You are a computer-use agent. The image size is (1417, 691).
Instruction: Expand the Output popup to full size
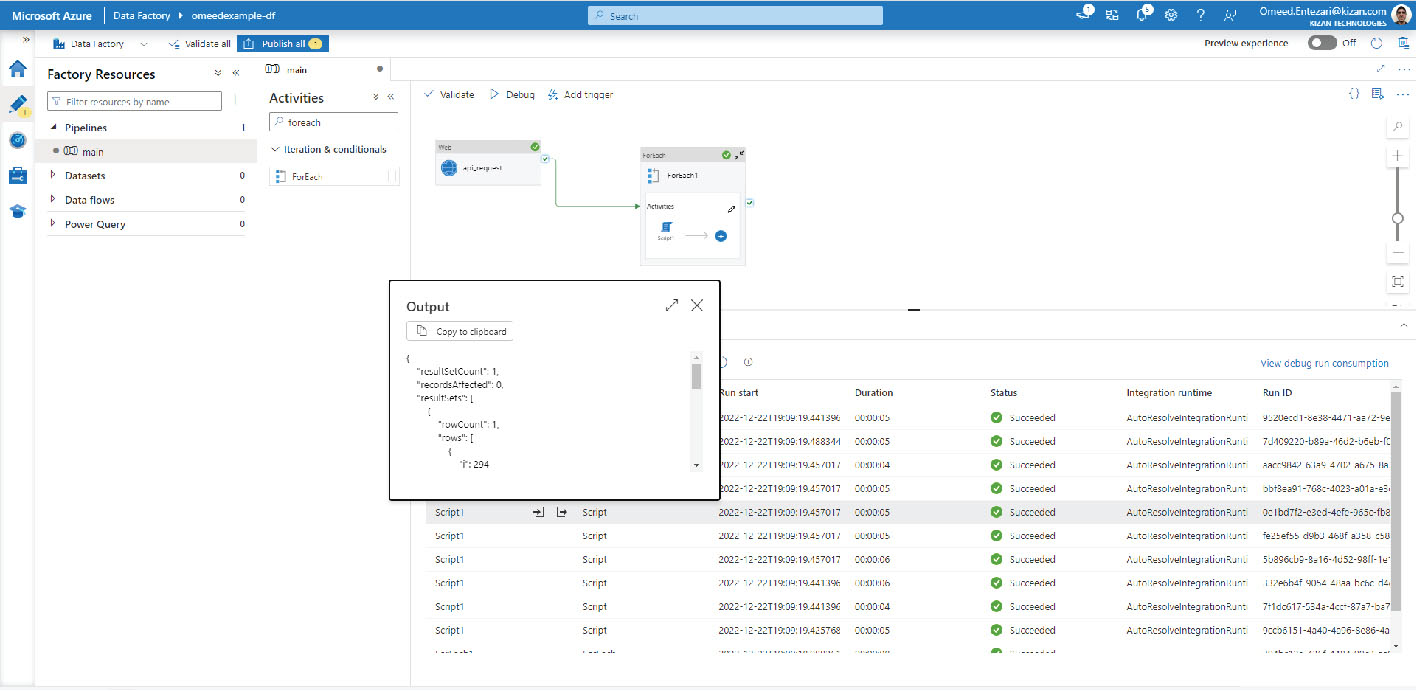point(672,305)
